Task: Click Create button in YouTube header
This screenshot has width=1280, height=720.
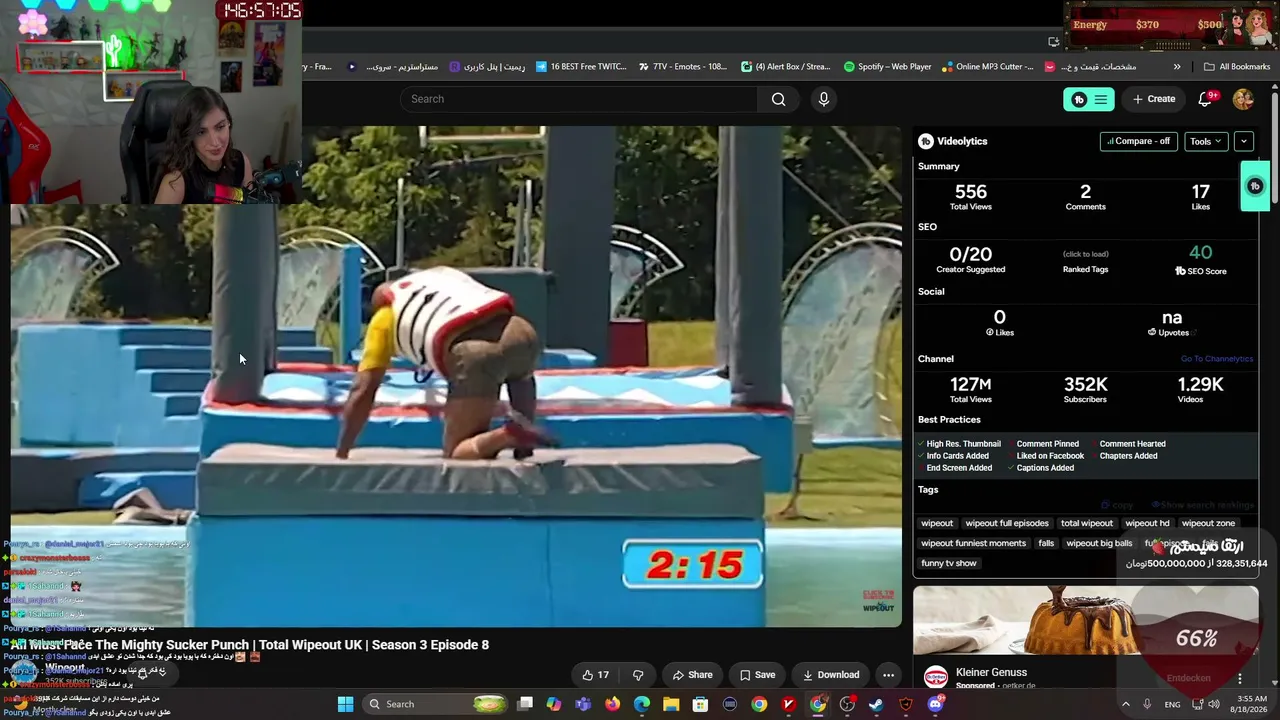Action: (x=1154, y=99)
